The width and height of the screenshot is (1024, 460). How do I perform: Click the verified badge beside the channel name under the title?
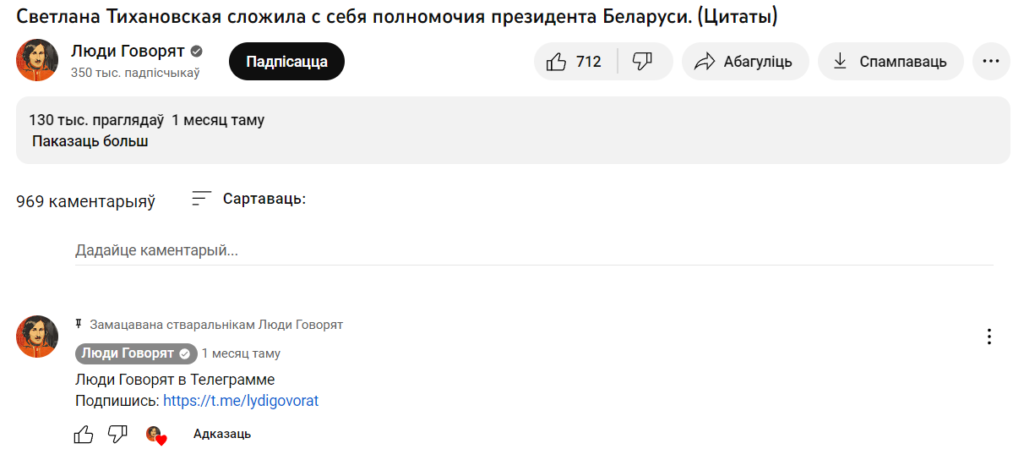tap(198, 51)
